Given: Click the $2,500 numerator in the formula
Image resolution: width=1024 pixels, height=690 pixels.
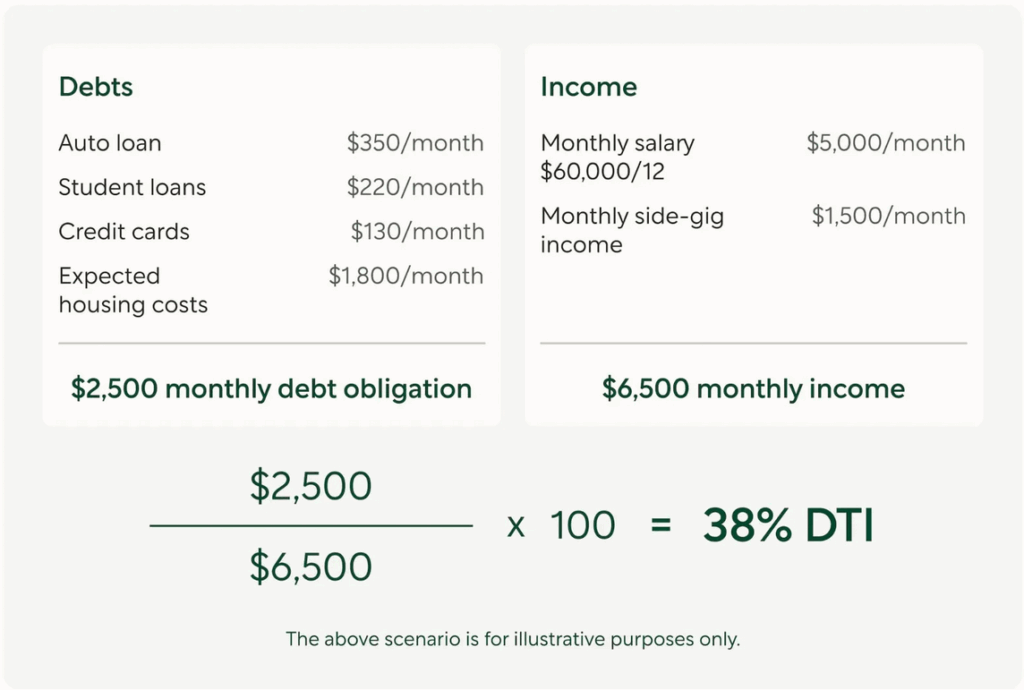Looking at the screenshot, I should point(311,486).
